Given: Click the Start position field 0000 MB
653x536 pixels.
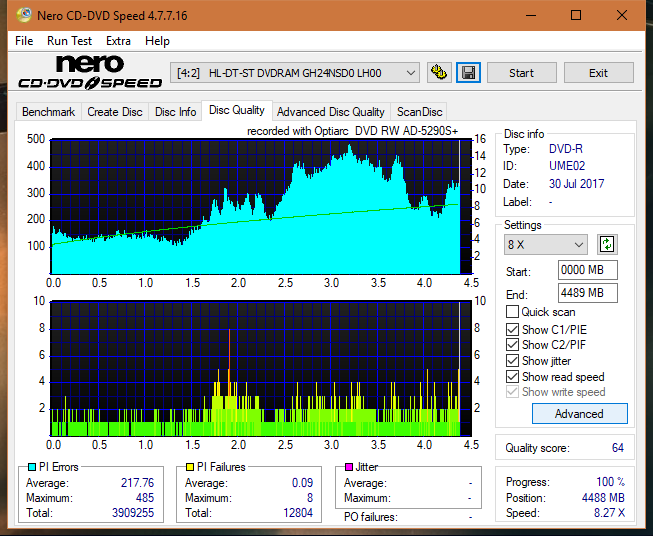Looking at the screenshot, I should [587, 270].
